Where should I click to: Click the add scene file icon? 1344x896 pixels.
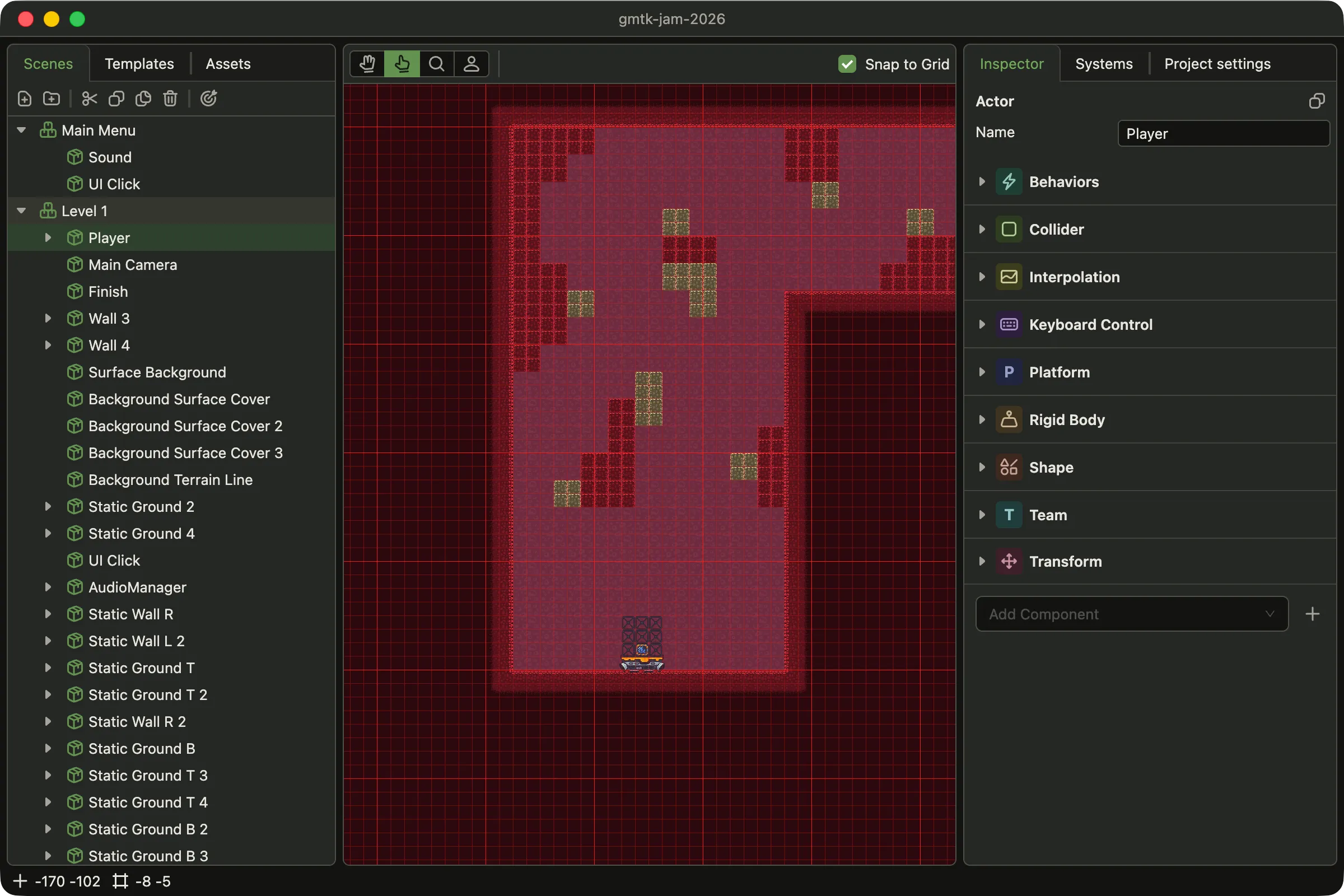(x=25, y=99)
